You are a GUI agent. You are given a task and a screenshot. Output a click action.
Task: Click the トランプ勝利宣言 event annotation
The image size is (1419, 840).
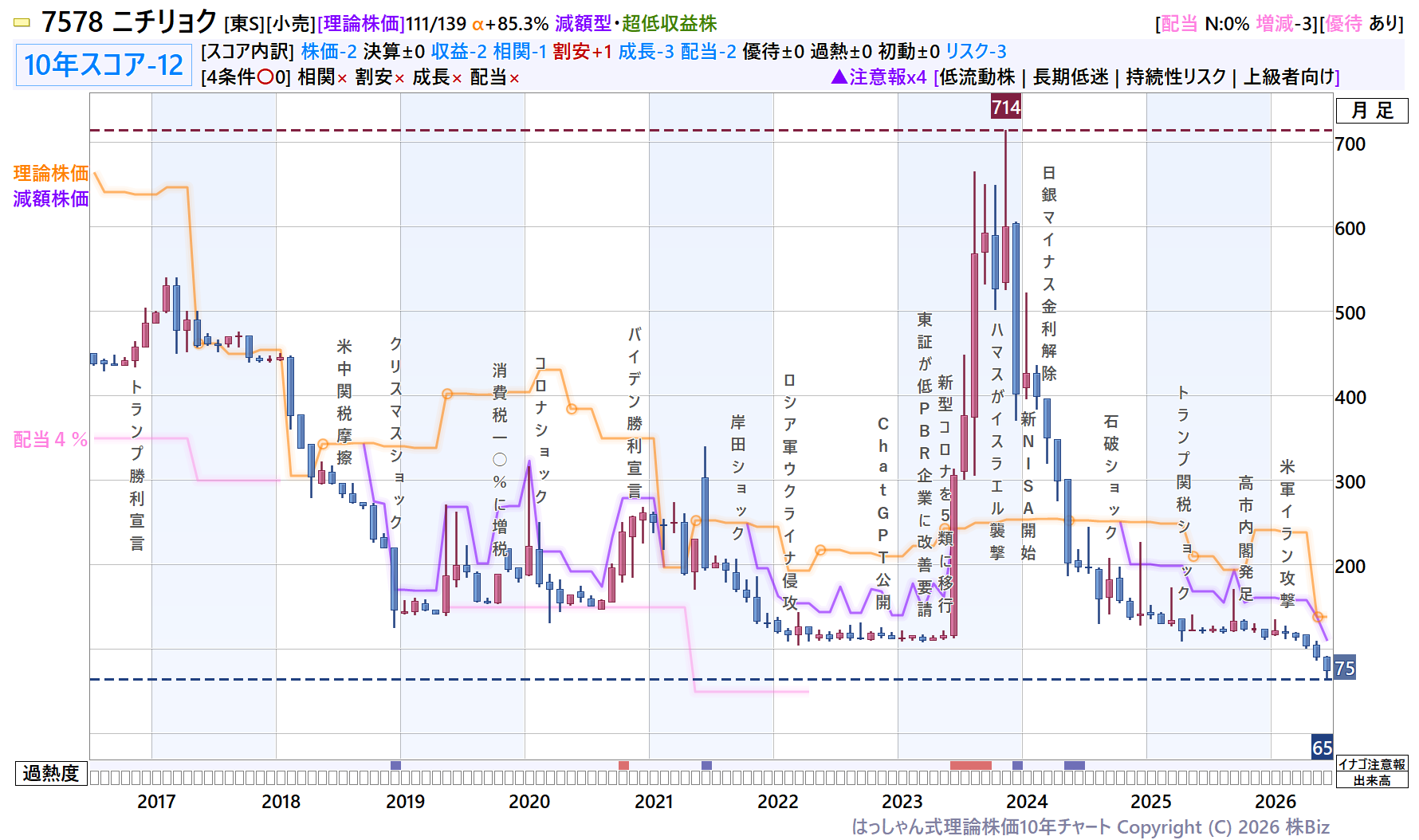tap(137, 465)
